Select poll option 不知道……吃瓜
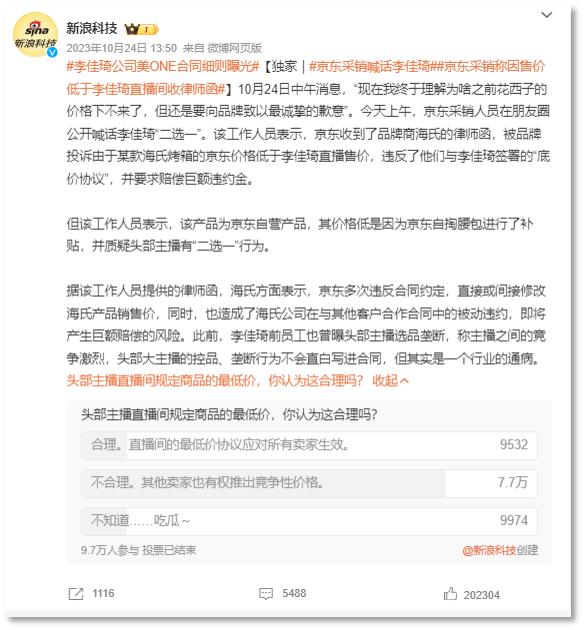The image size is (584, 630). [309, 521]
